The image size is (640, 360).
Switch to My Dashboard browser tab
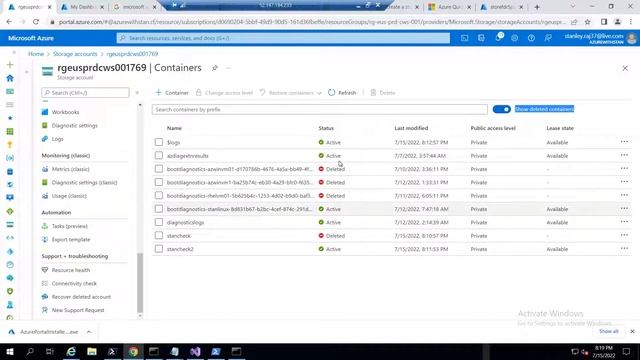click(x=82, y=7)
